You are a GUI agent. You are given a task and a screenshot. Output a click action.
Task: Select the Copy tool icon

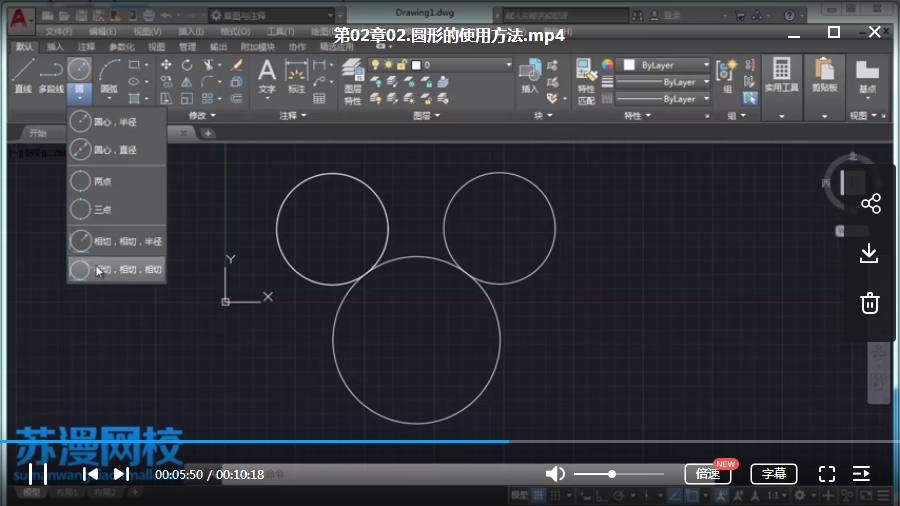click(166, 81)
